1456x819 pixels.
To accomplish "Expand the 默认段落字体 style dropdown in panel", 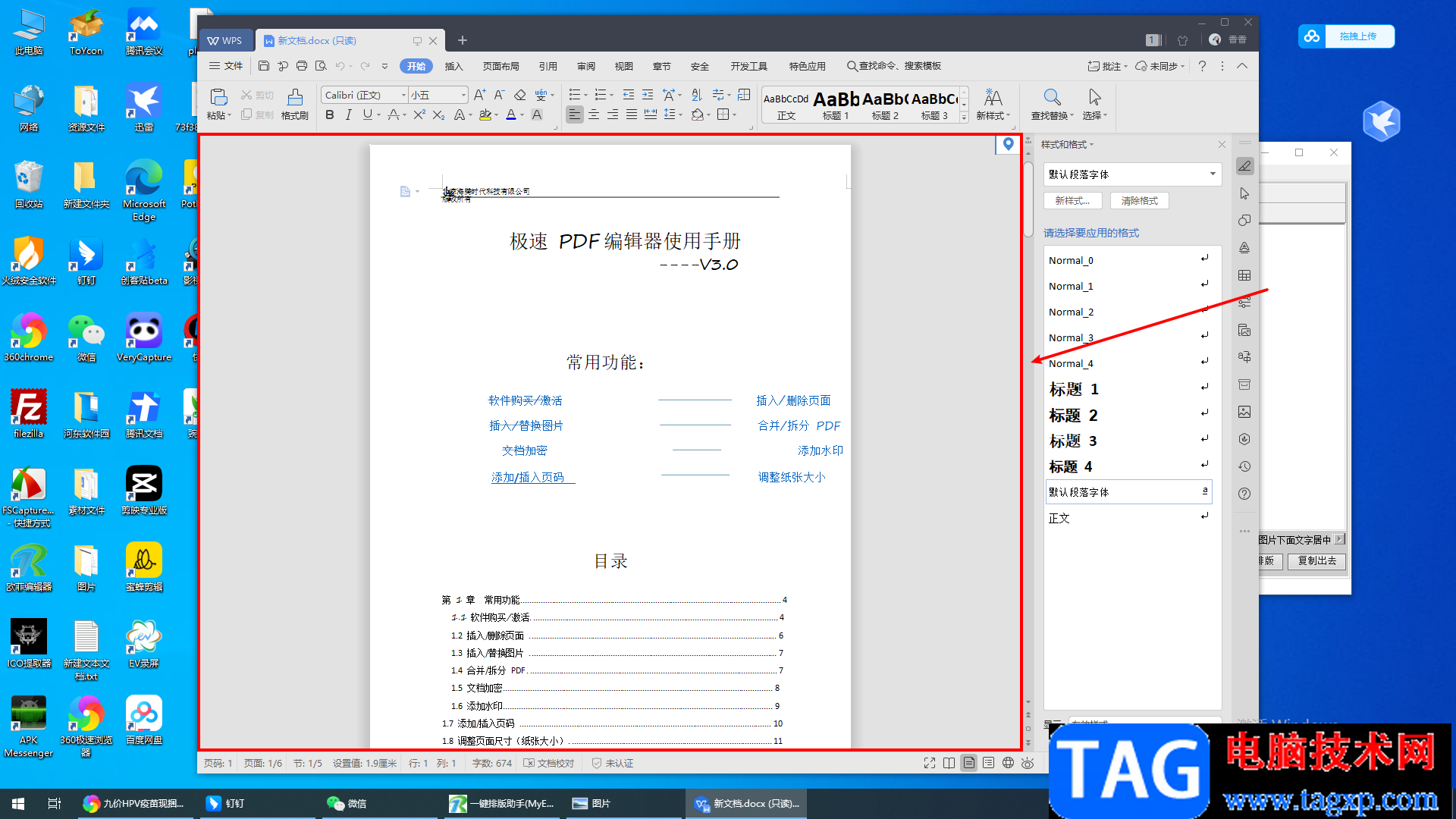I will 1213,174.
